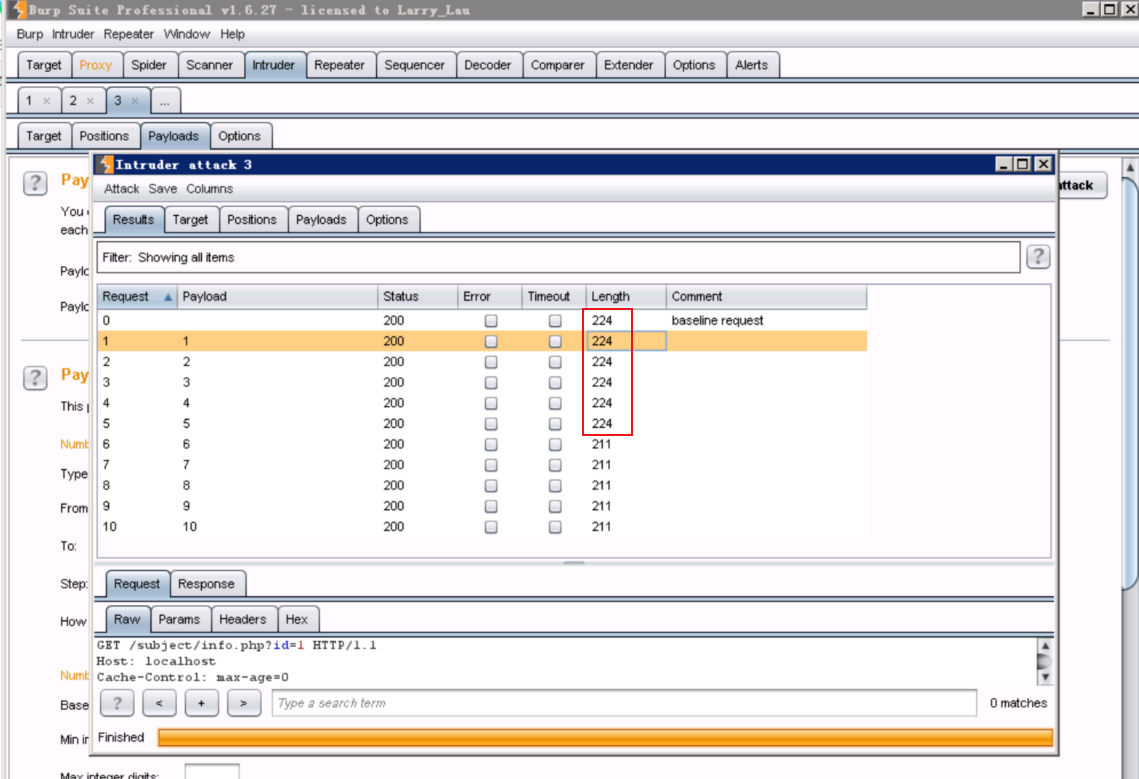Go to previous search match

tap(159, 703)
